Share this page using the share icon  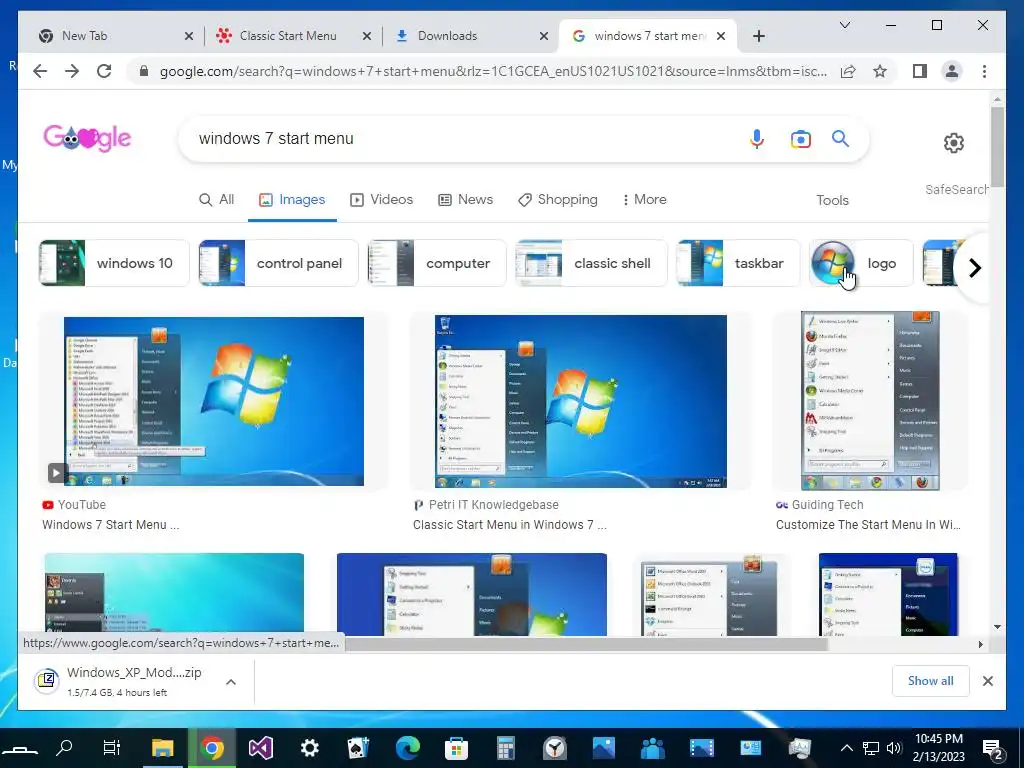coord(848,71)
